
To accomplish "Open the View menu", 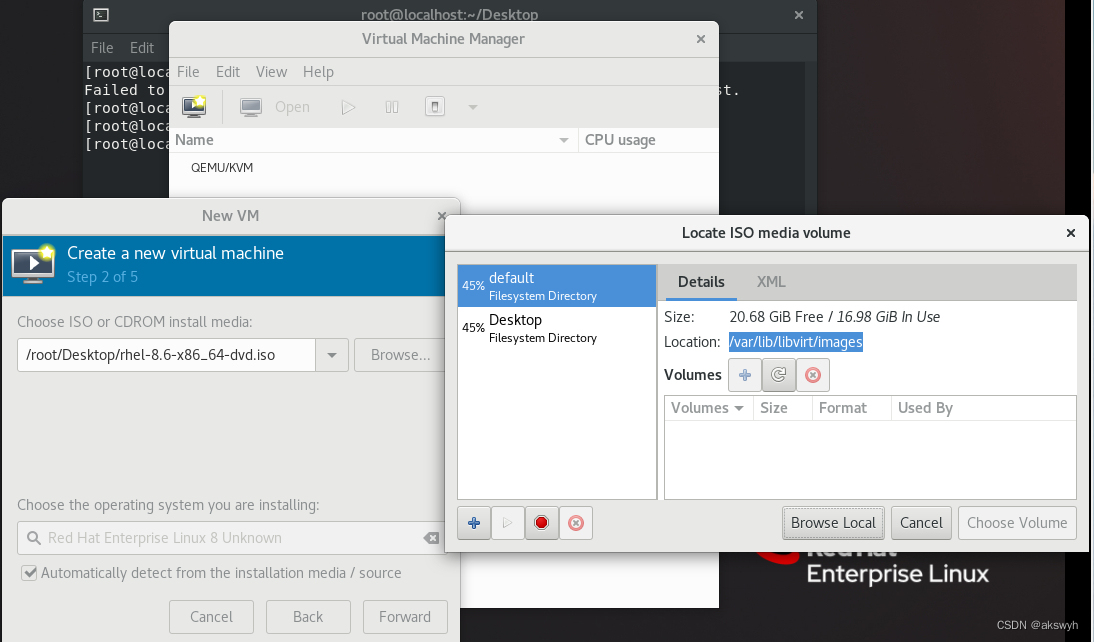I will click(271, 72).
